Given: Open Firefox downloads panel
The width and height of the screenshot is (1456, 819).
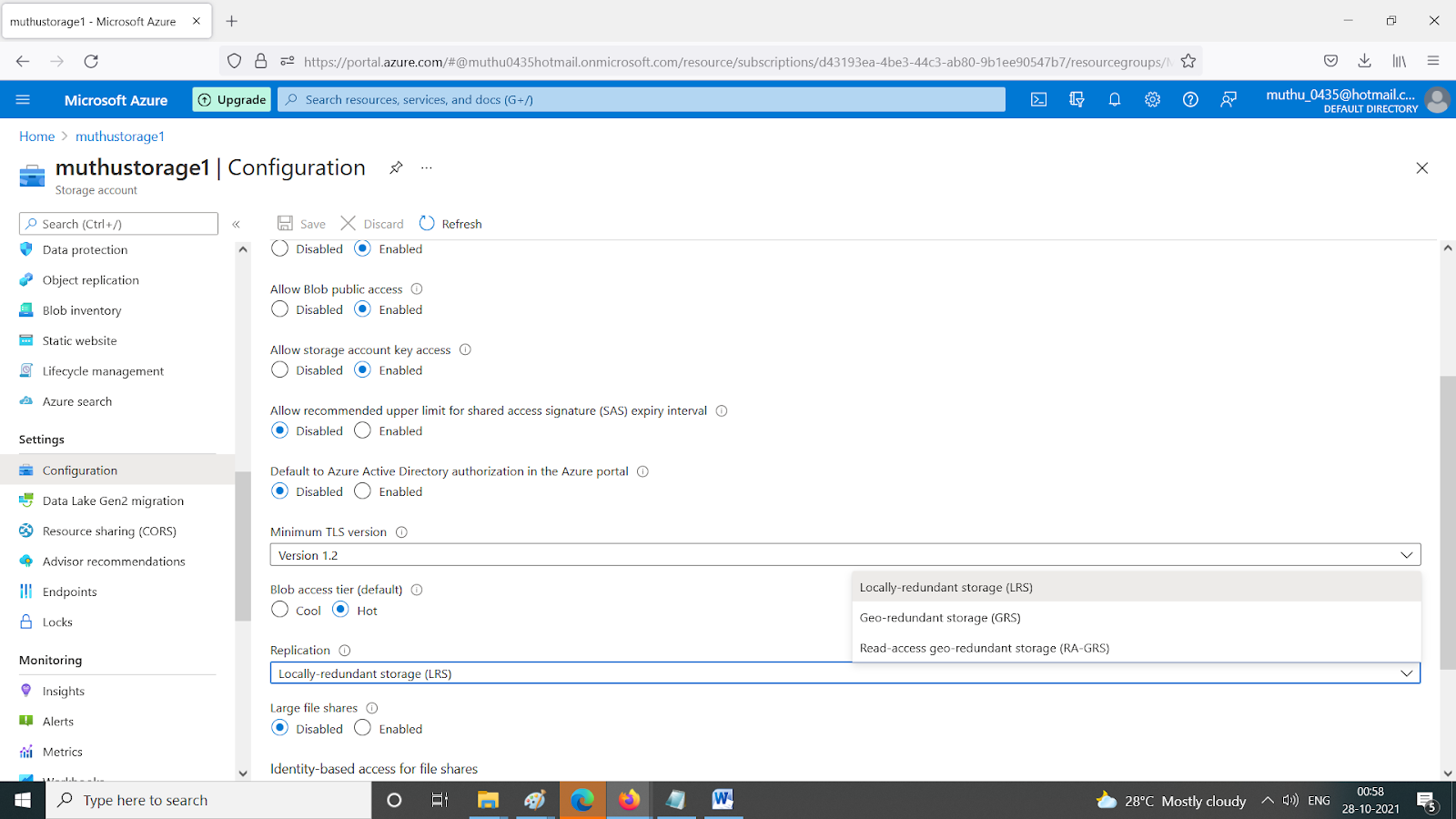Looking at the screenshot, I should coord(1364,61).
